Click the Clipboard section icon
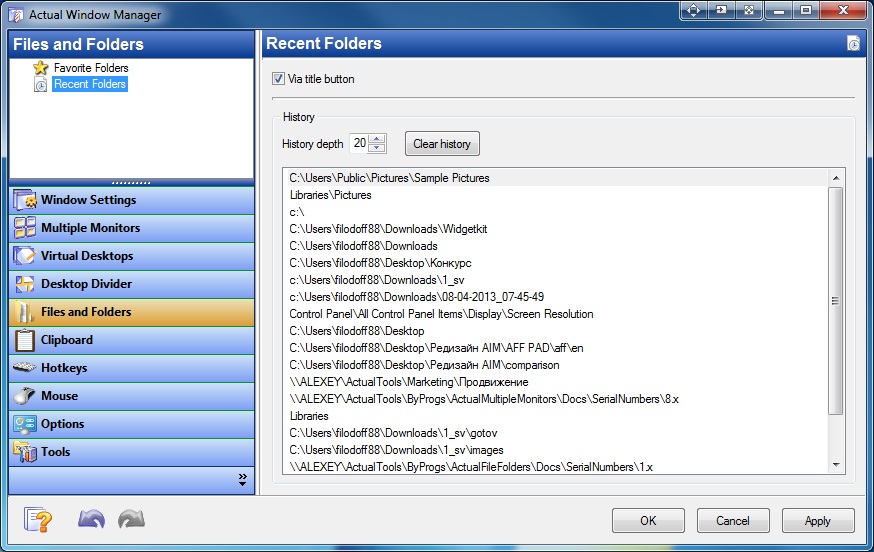The width and height of the screenshot is (874, 552). [25, 340]
